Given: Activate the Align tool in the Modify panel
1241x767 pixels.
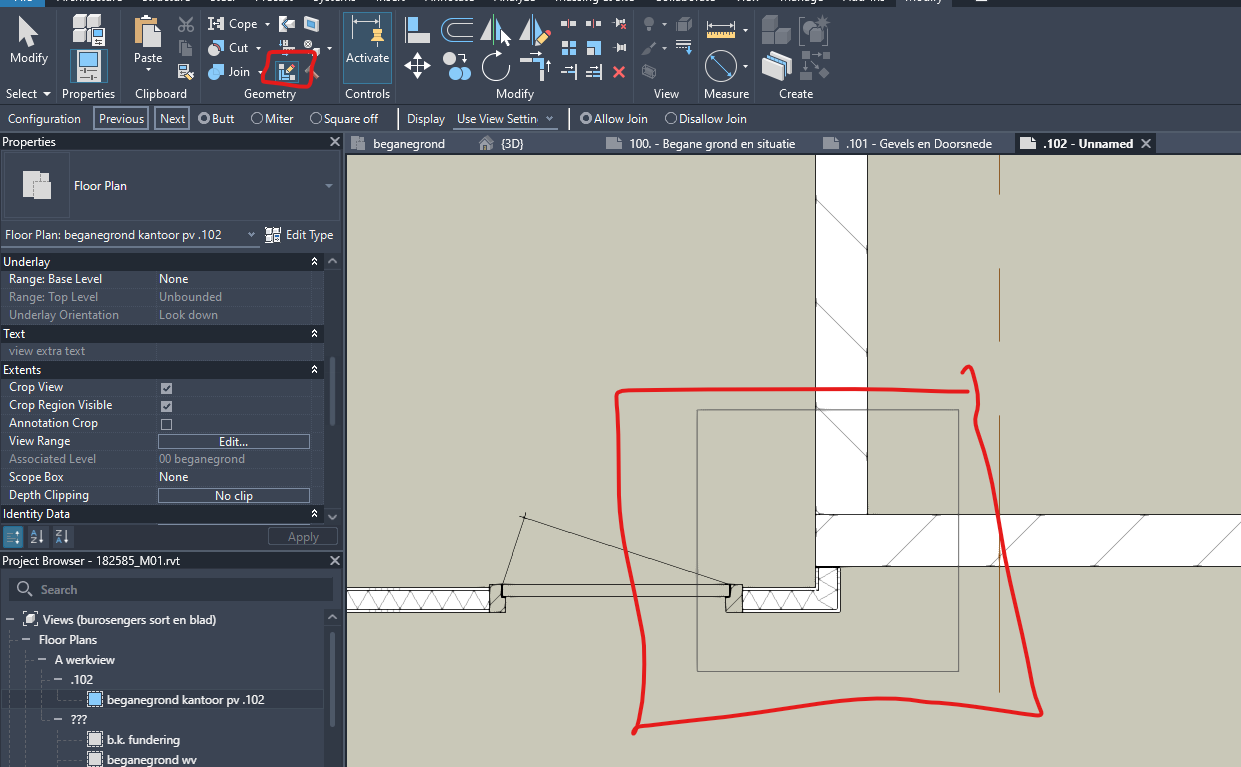Looking at the screenshot, I should pos(417,30).
